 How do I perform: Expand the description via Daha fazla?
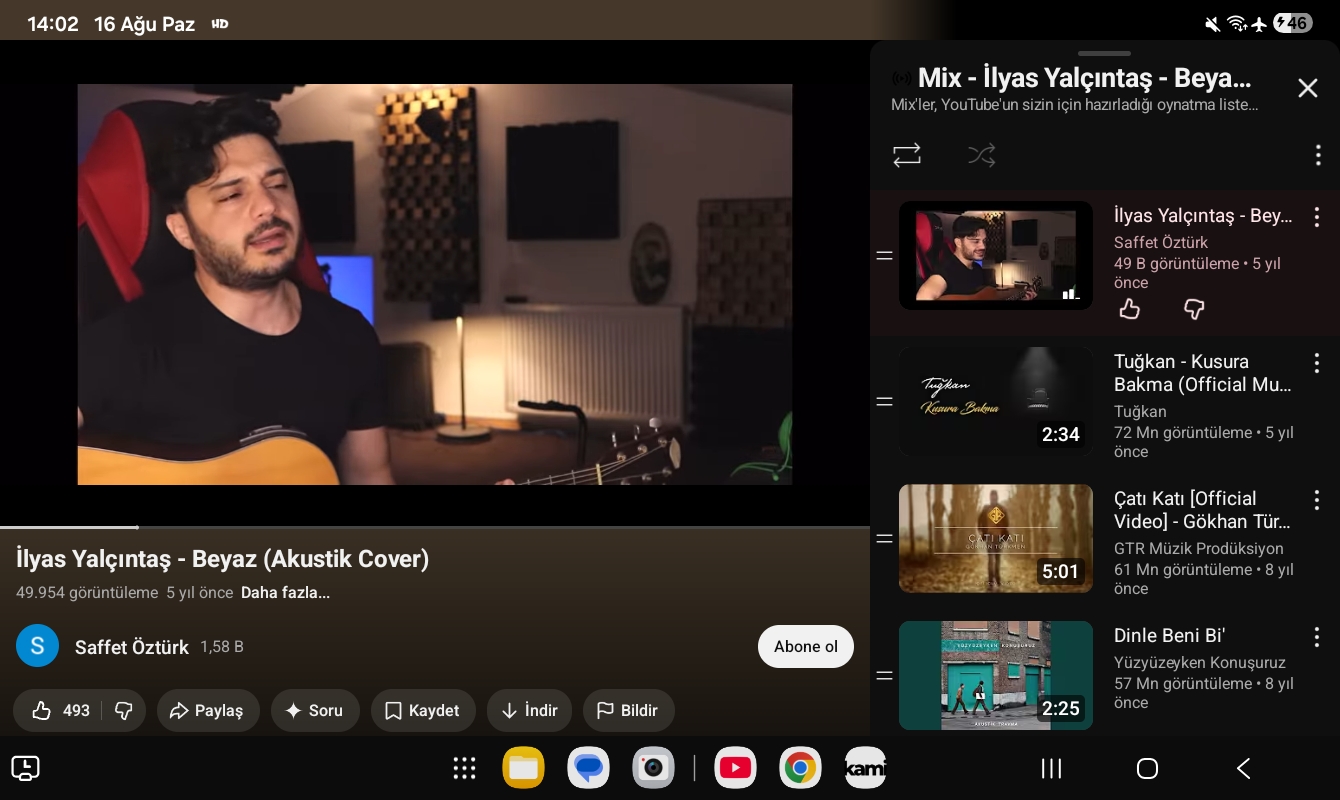[x=285, y=592]
